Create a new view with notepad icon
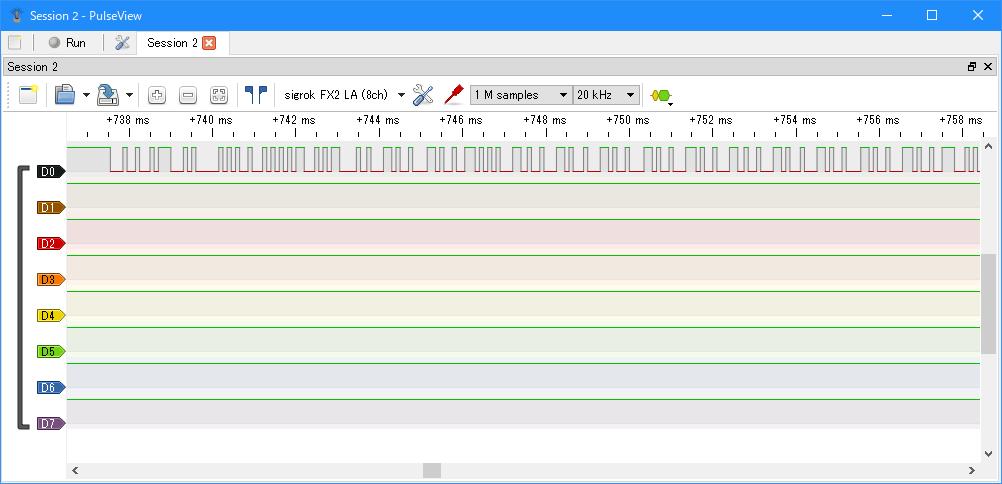This screenshot has height=484, width=1002. click(28, 95)
